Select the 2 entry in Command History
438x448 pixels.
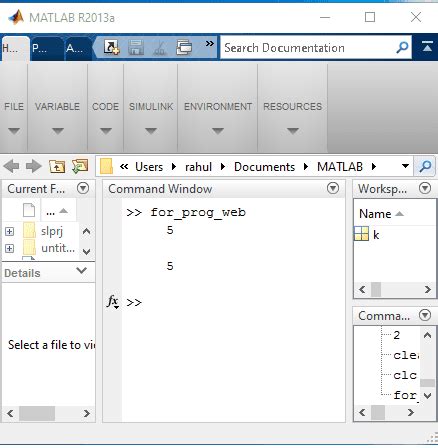coord(396,335)
